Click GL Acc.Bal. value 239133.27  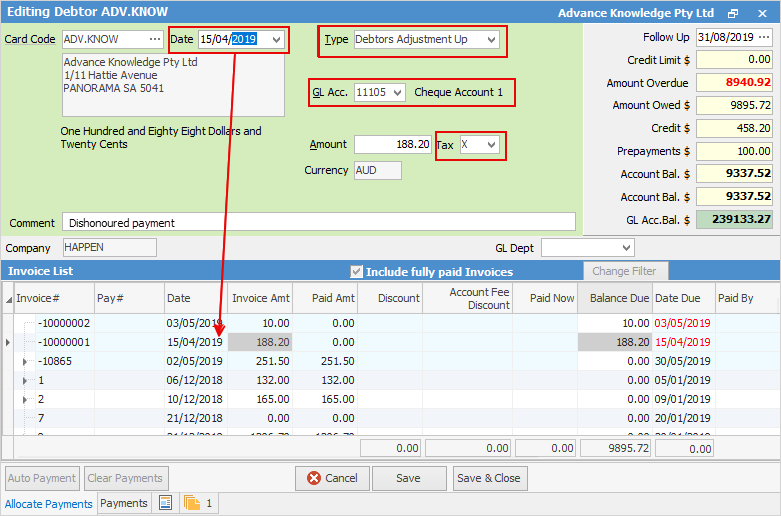coord(734,220)
